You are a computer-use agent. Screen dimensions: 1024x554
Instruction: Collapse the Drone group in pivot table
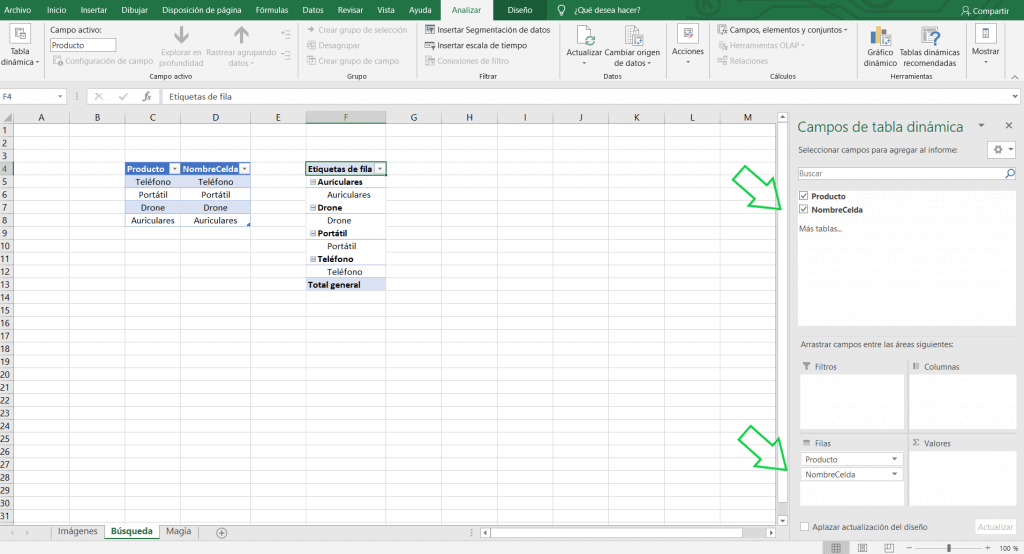(313, 208)
